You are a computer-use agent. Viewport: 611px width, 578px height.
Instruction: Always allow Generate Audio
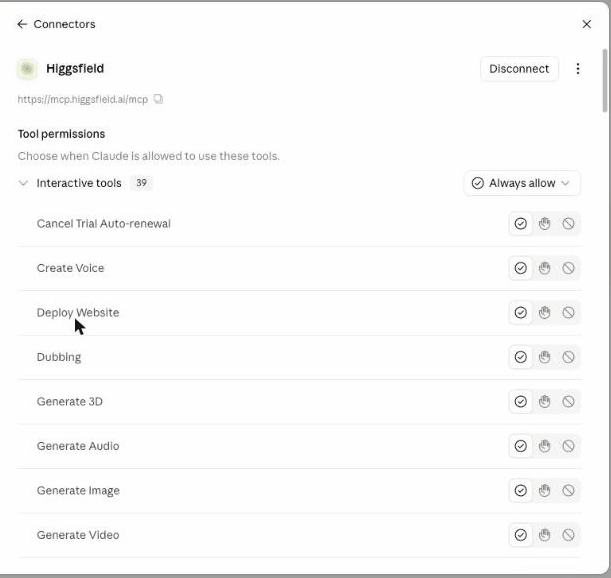point(520,446)
